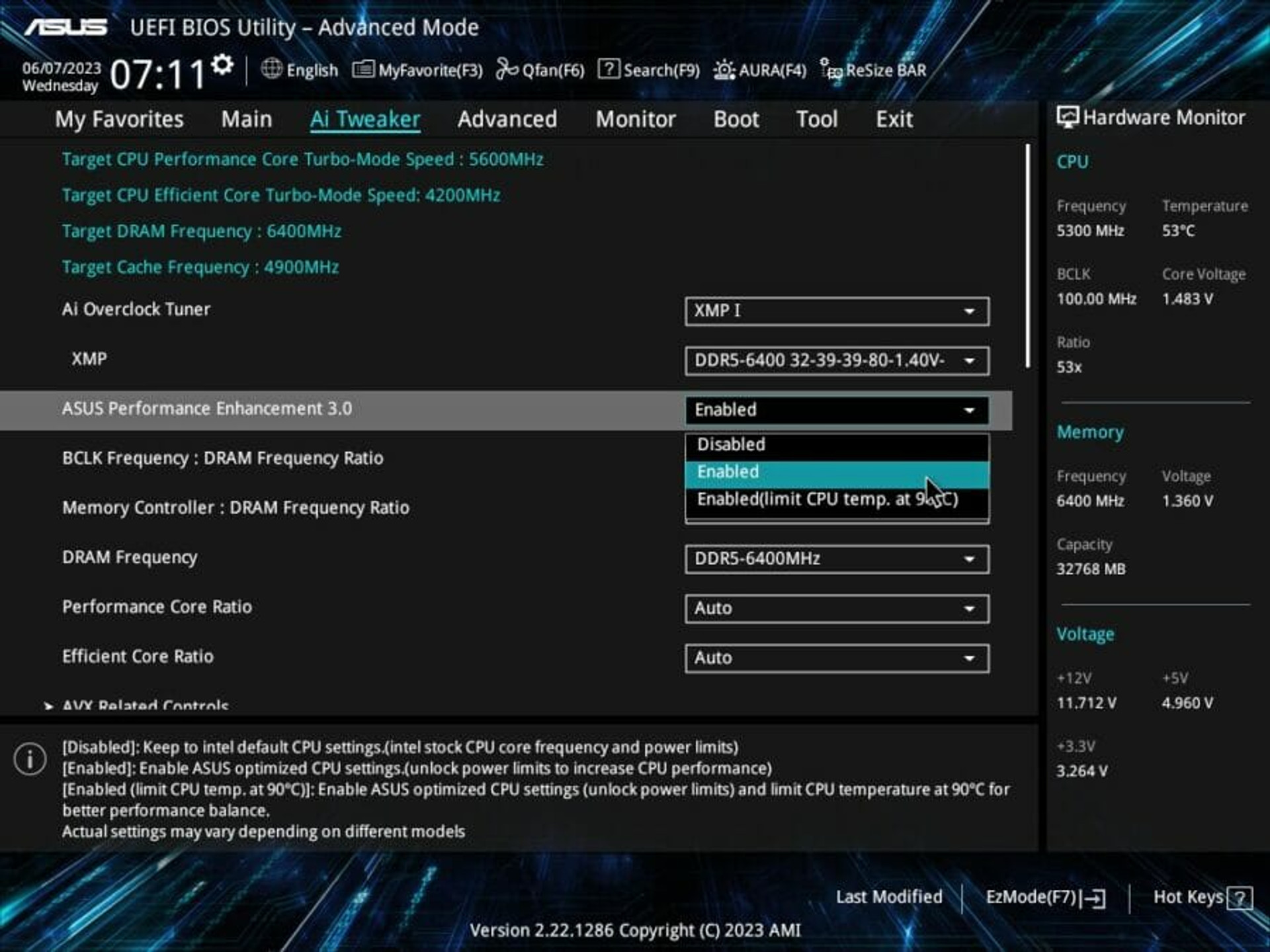Open Performance Core Ratio dropdown

[x=837, y=608]
